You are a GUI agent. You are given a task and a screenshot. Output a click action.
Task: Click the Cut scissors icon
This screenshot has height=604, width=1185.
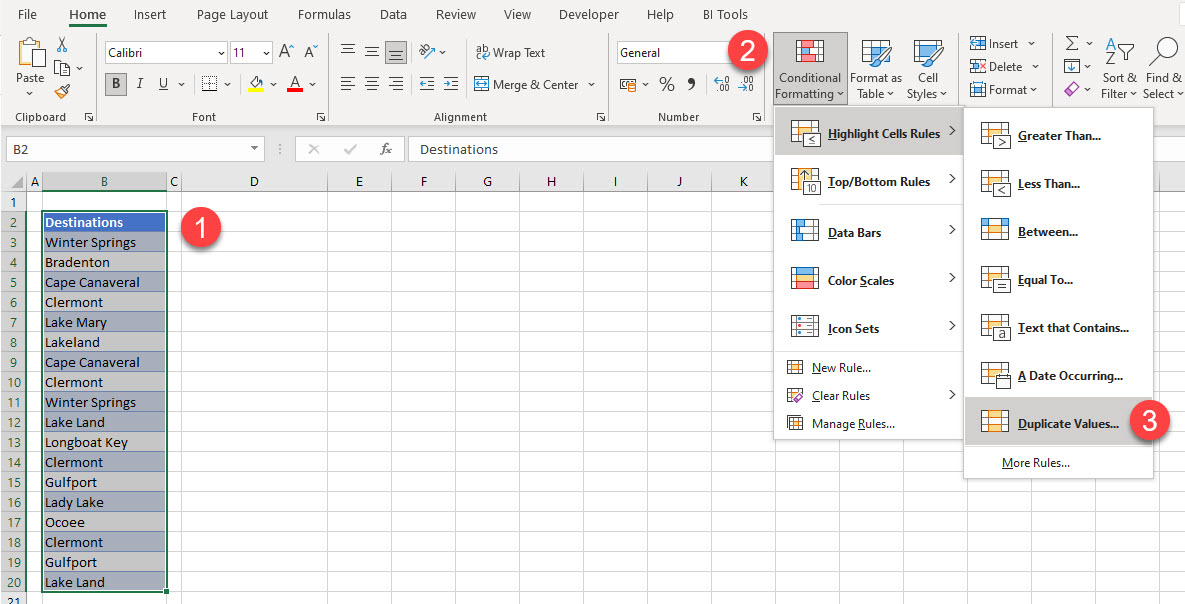[62, 45]
